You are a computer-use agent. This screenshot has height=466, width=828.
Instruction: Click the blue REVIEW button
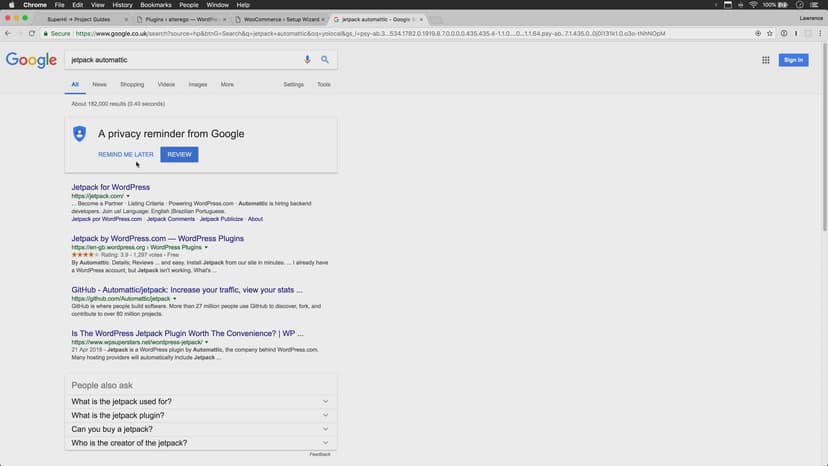(x=179, y=155)
